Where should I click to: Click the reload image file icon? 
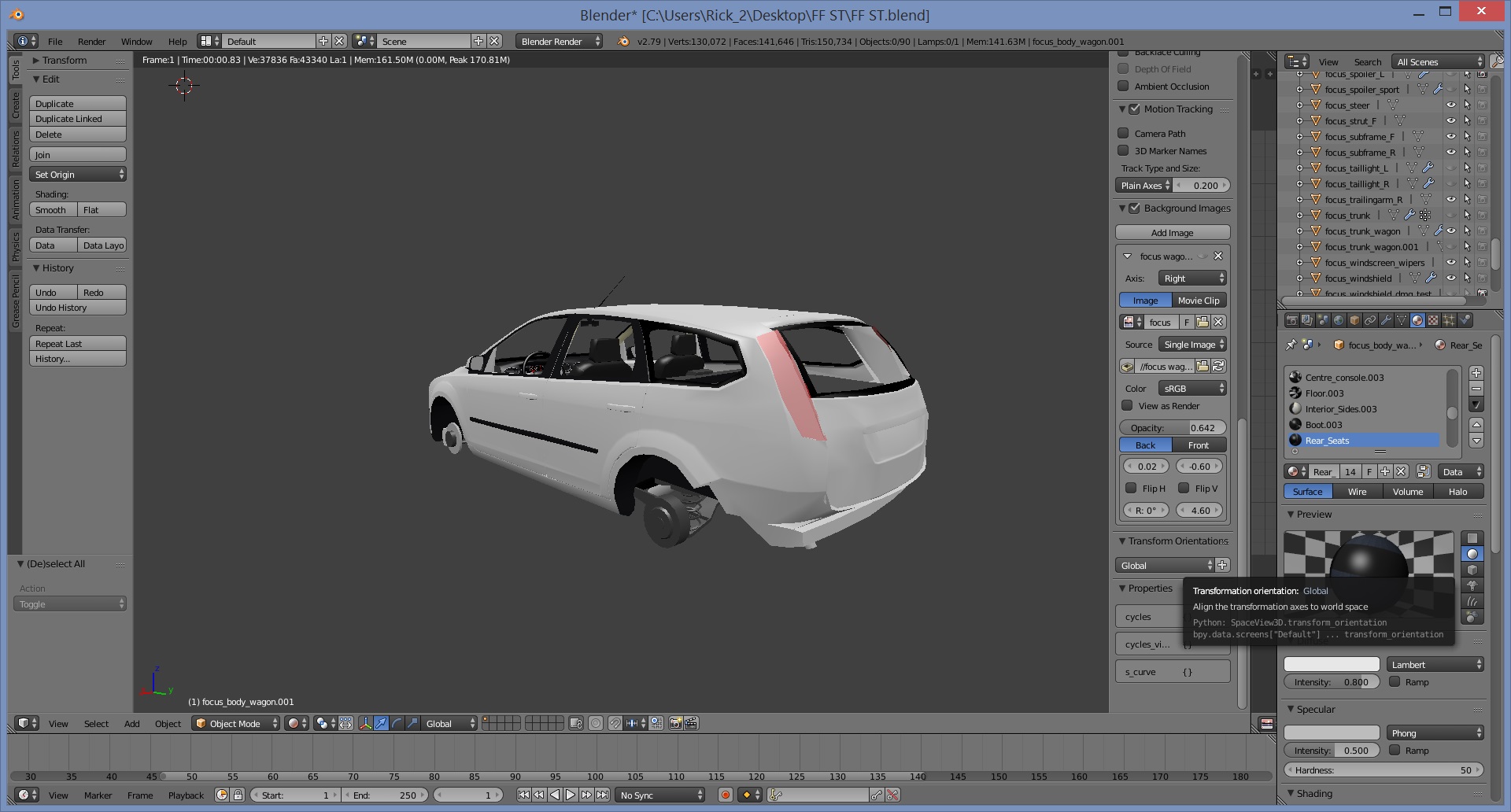tap(1218, 366)
